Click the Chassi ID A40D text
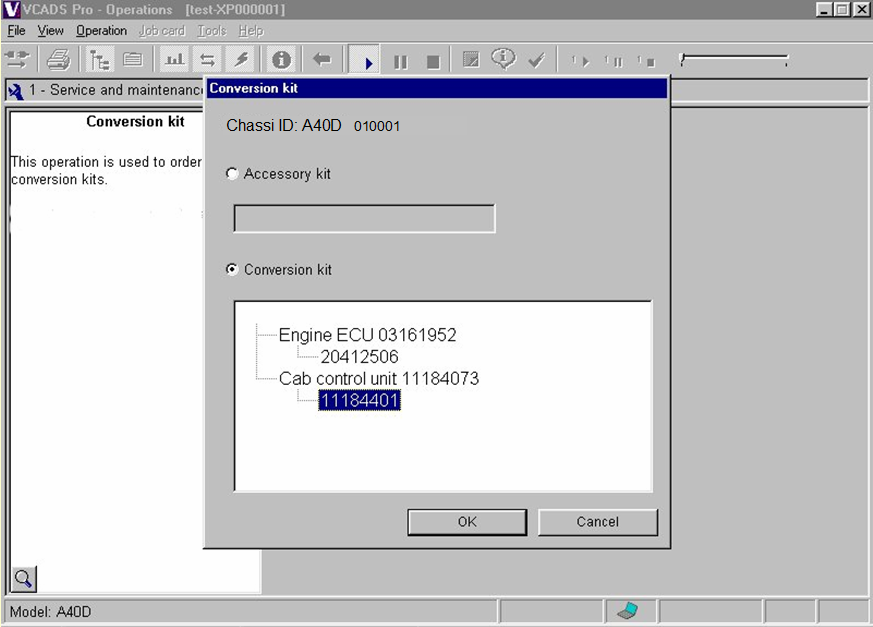 [x=283, y=126]
